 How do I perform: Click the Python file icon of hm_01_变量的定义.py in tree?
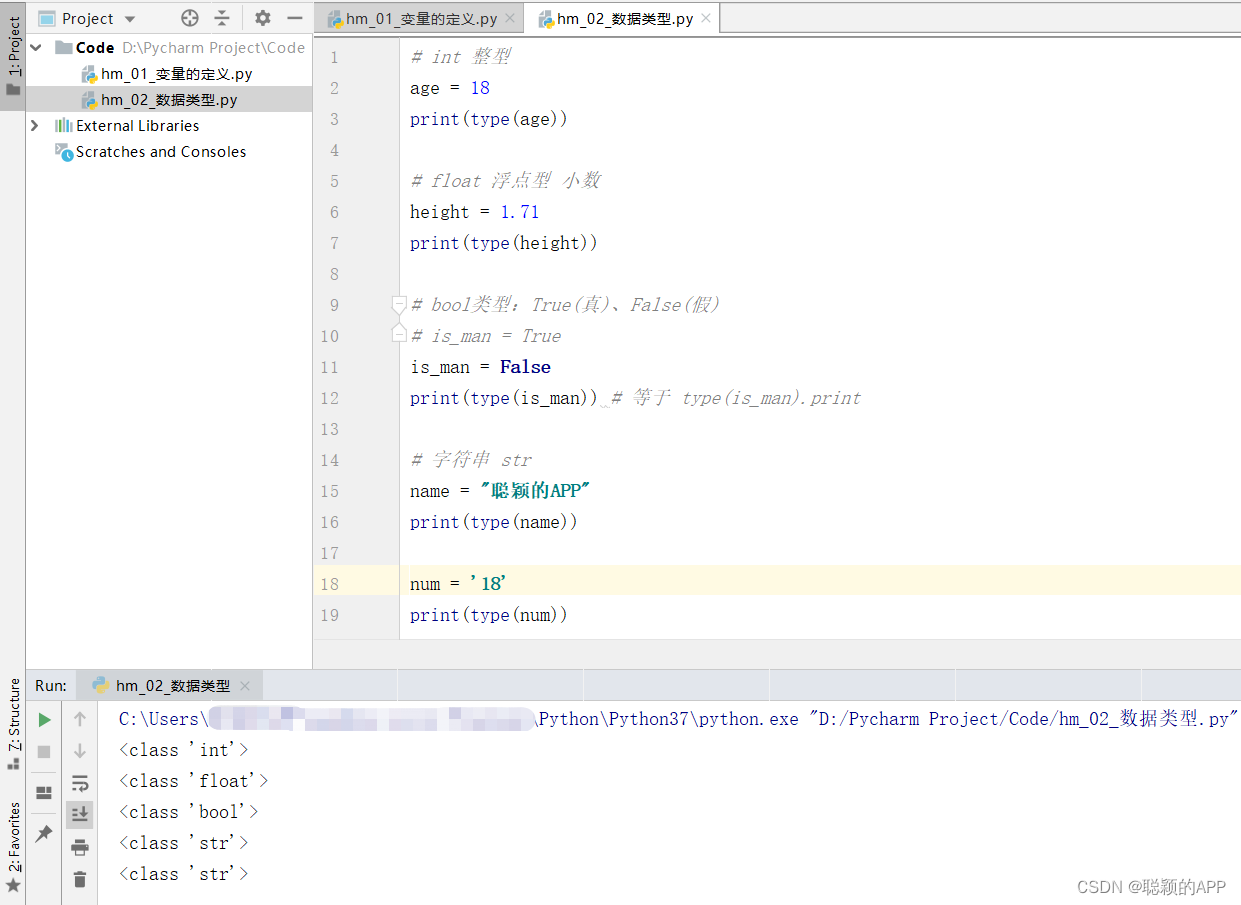89,74
